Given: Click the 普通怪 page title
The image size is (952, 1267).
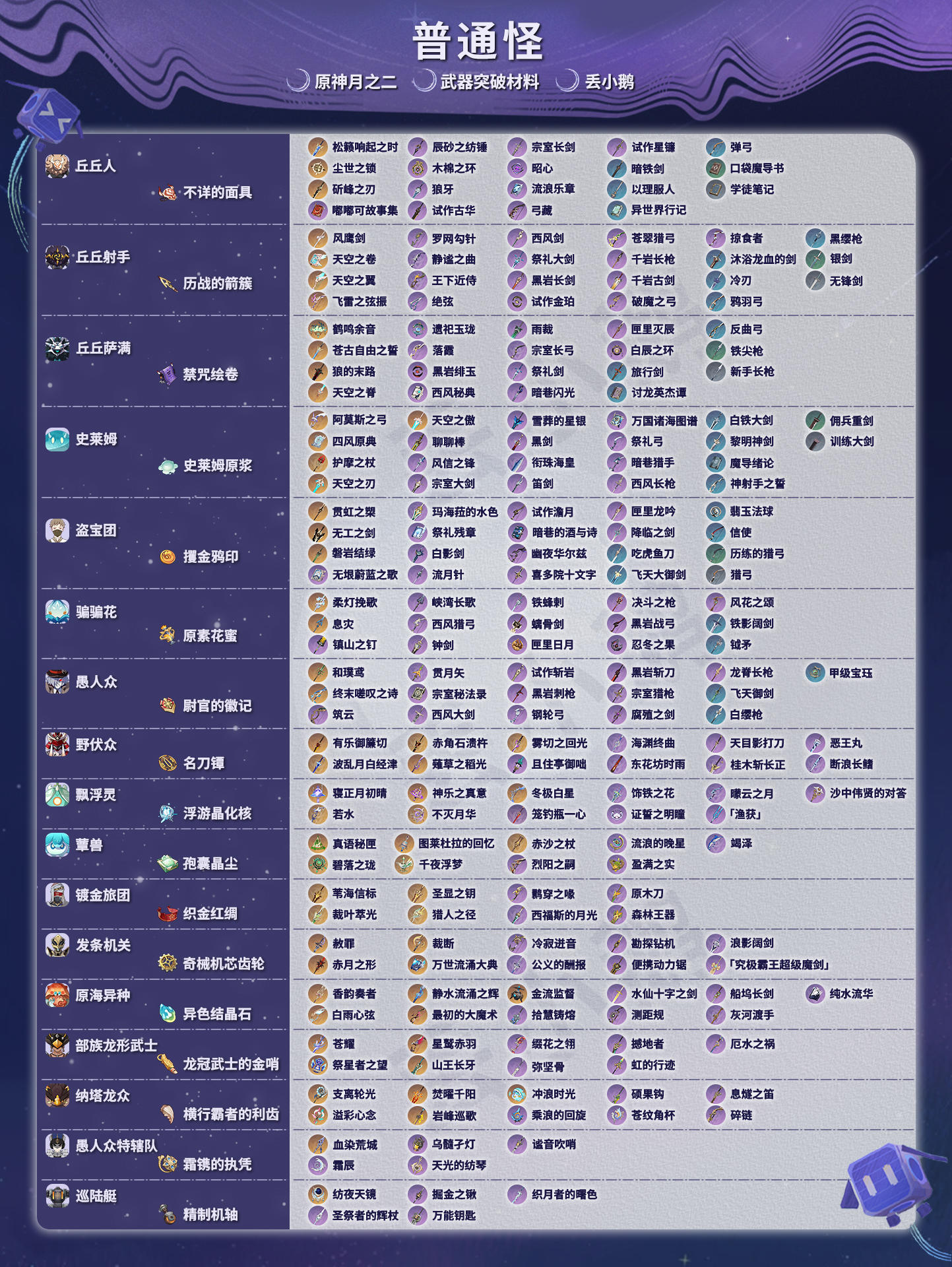Looking at the screenshot, I should pos(477,41).
